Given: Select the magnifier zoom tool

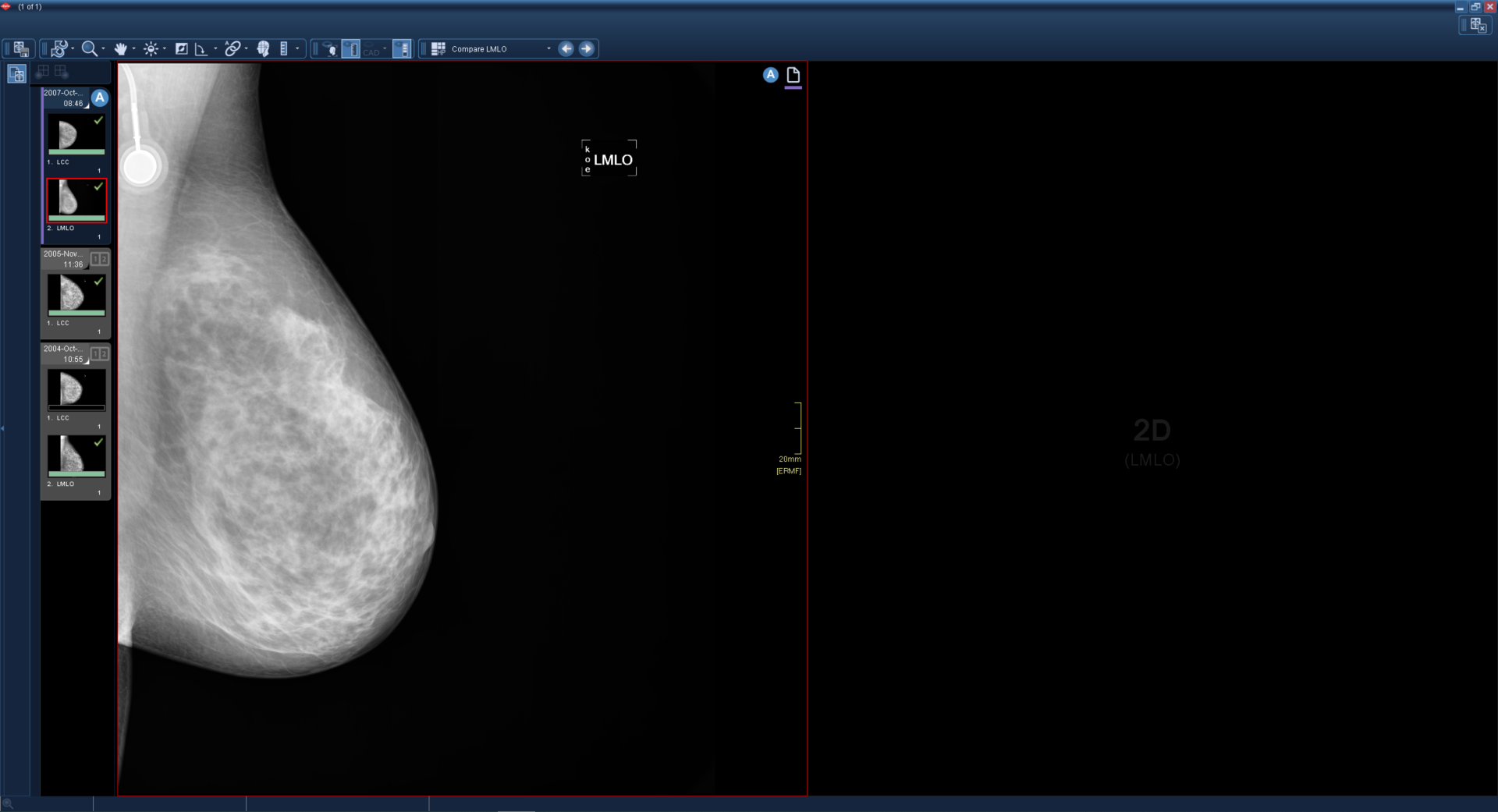Looking at the screenshot, I should pyautogui.click(x=89, y=49).
